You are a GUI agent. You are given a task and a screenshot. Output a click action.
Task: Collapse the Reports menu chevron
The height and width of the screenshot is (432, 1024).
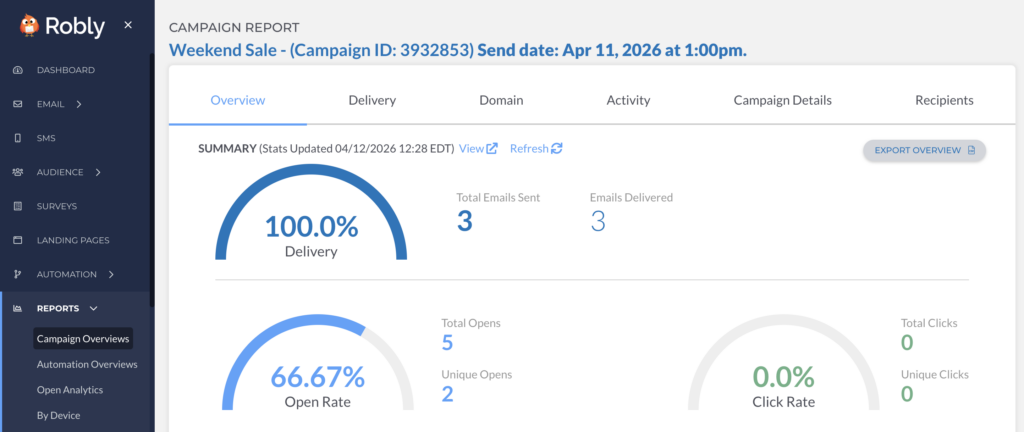[94, 309]
